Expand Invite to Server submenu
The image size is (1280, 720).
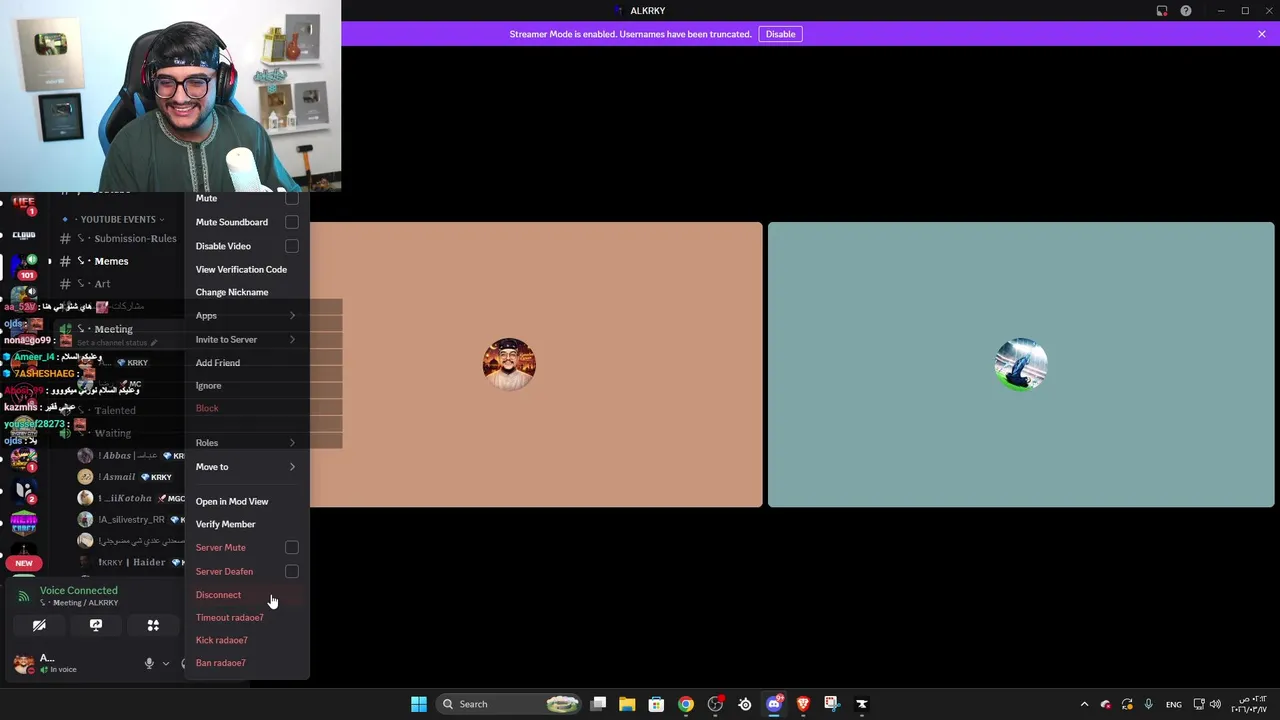[x=246, y=340]
